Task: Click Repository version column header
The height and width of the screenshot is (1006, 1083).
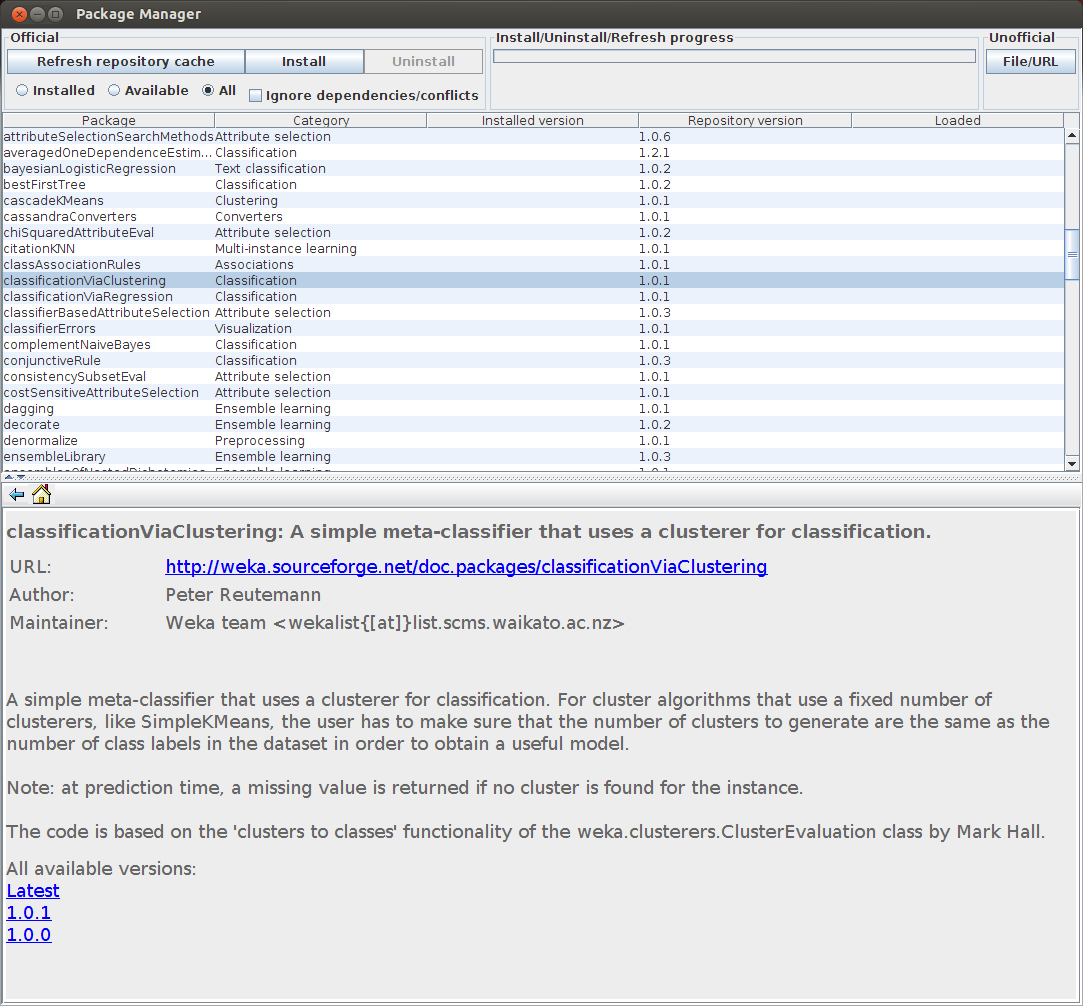Action: coord(745,120)
